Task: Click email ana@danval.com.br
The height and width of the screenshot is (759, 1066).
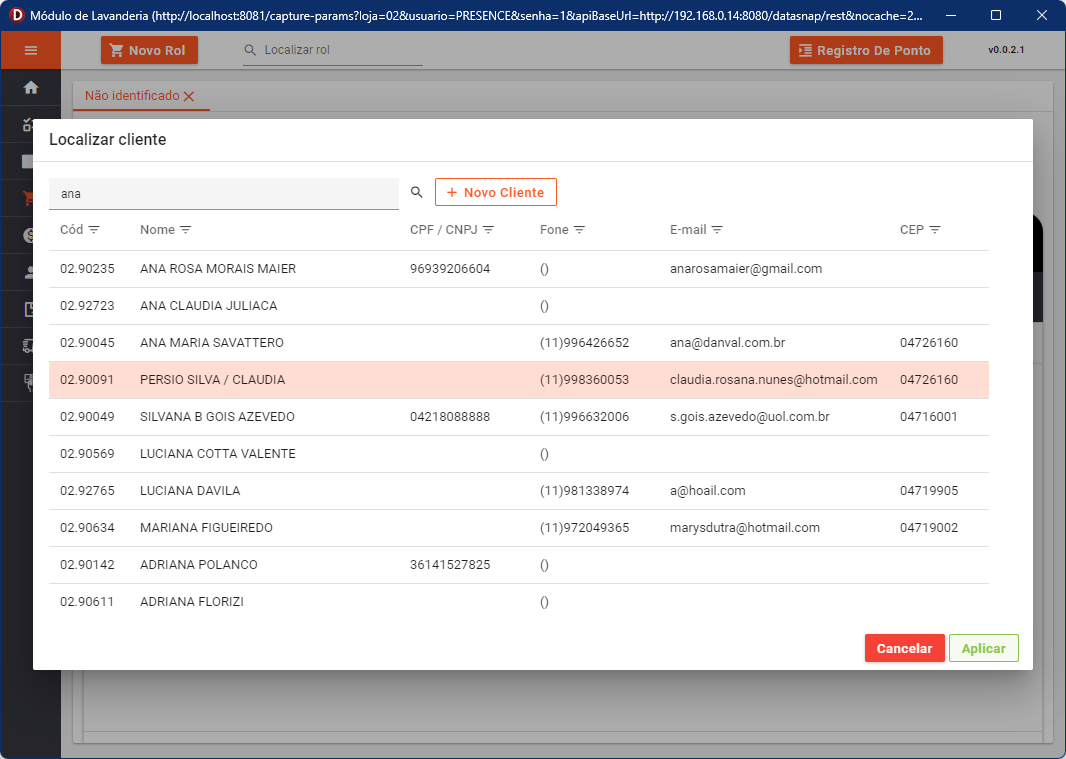Action: tap(727, 343)
